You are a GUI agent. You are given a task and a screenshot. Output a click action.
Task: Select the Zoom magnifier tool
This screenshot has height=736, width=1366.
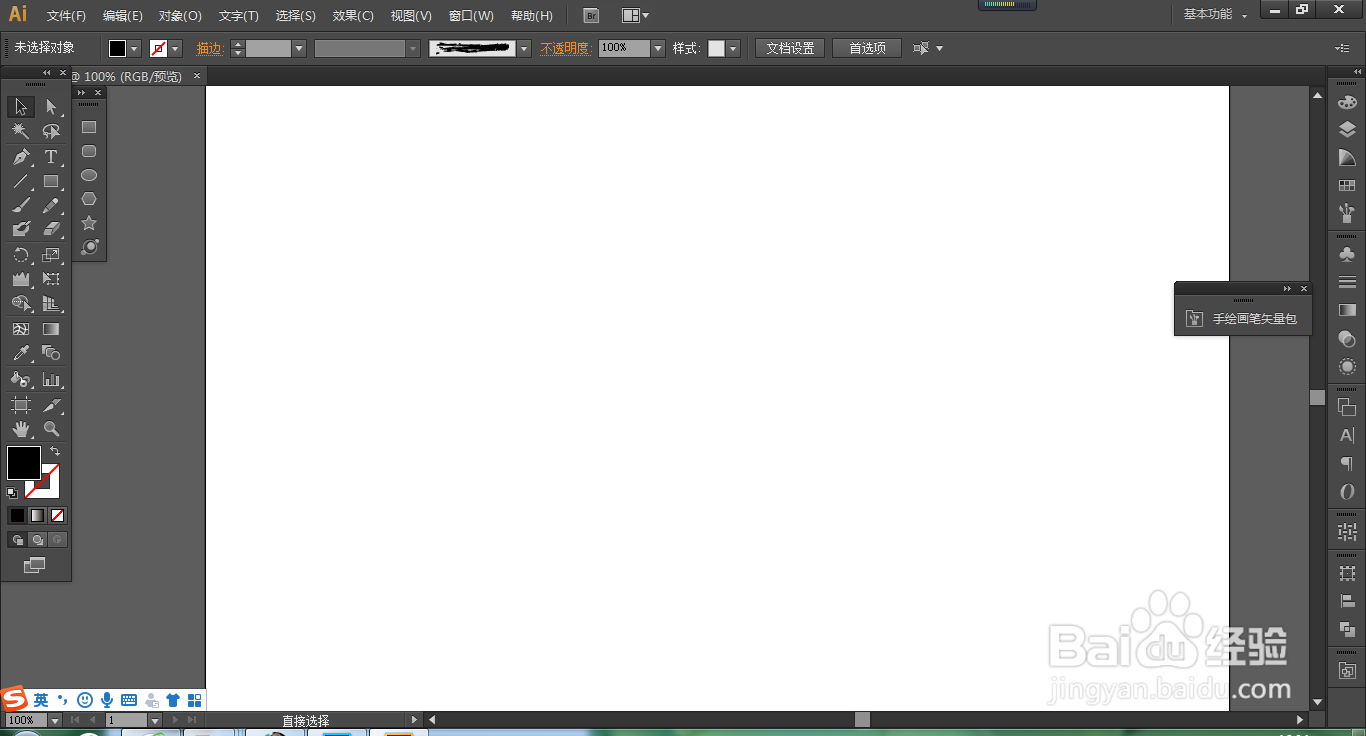click(51, 429)
